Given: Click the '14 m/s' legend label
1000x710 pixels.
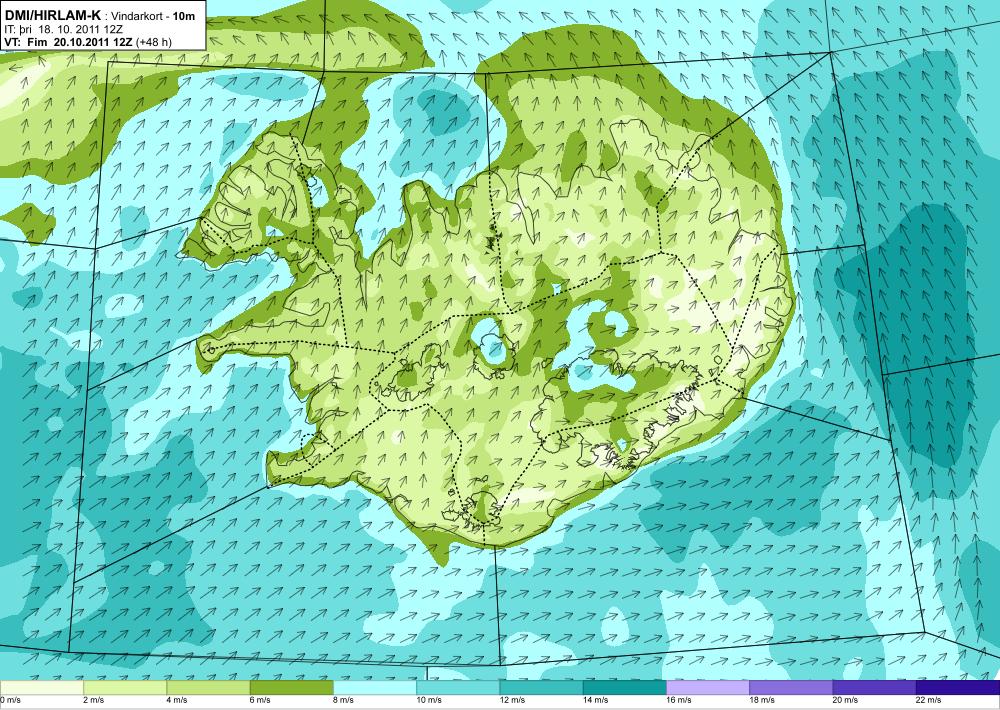Looking at the screenshot, I should tap(596, 700).
